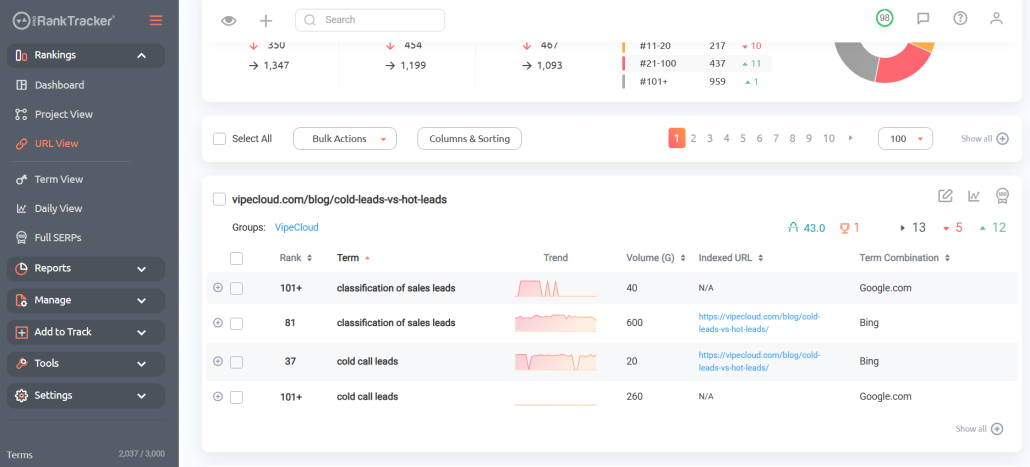Tick the table header checkbox beside Rank
The image size is (1030, 467).
click(x=236, y=258)
